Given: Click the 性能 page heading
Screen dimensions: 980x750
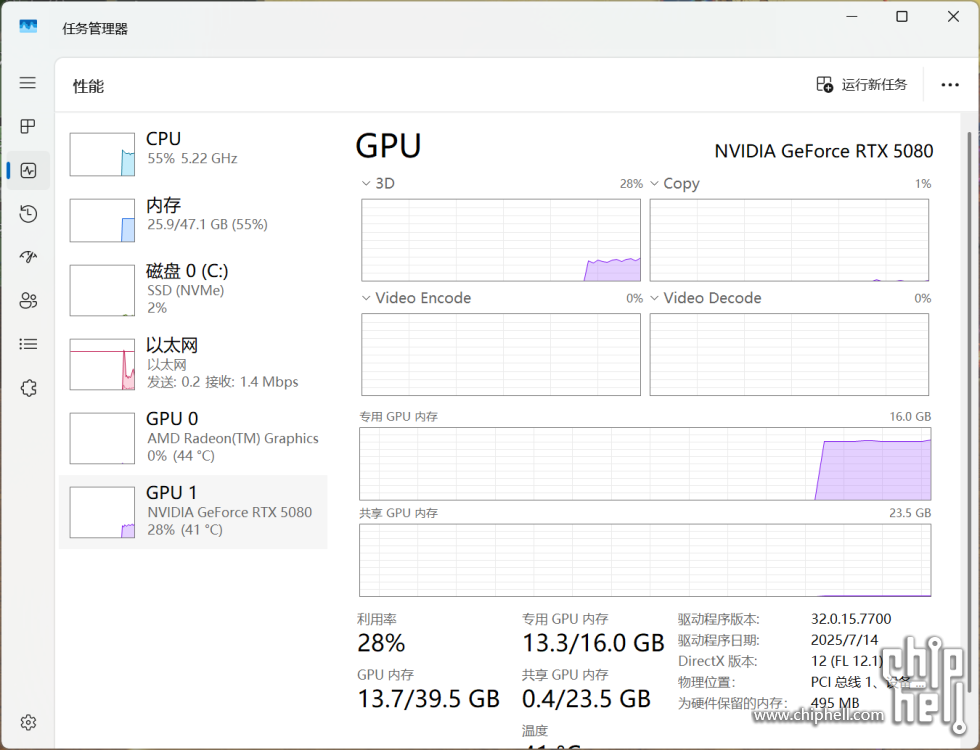Looking at the screenshot, I should coord(88,86).
